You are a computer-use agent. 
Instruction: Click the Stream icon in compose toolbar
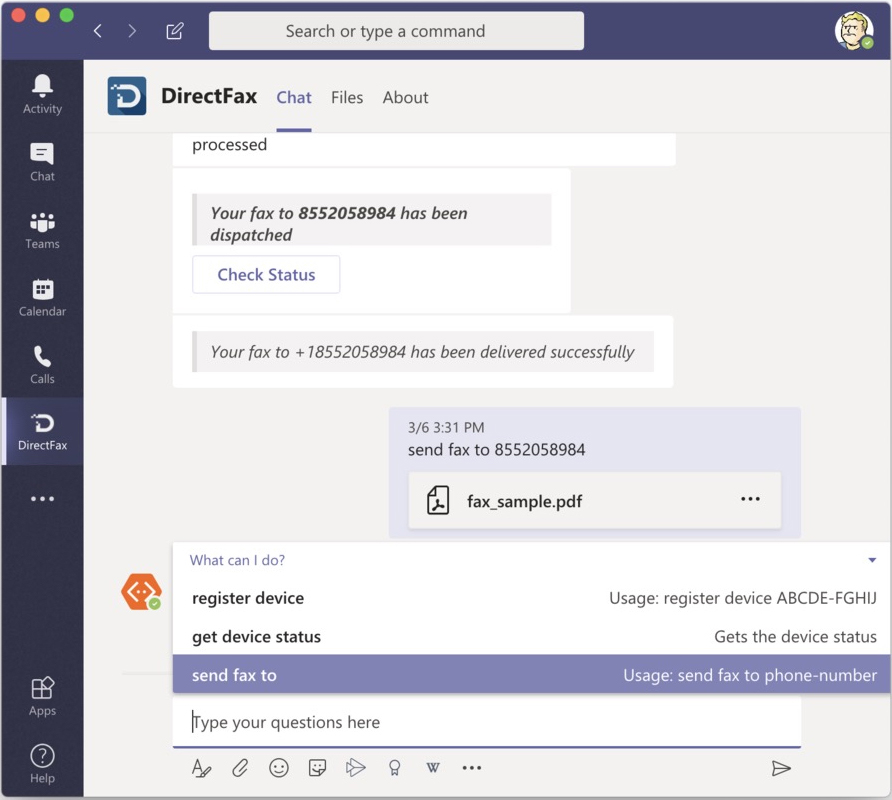pyautogui.click(x=356, y=768)
